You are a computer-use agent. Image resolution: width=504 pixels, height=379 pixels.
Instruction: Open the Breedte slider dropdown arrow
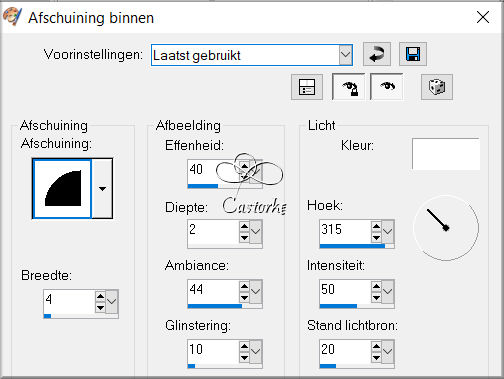click(112, 301)
